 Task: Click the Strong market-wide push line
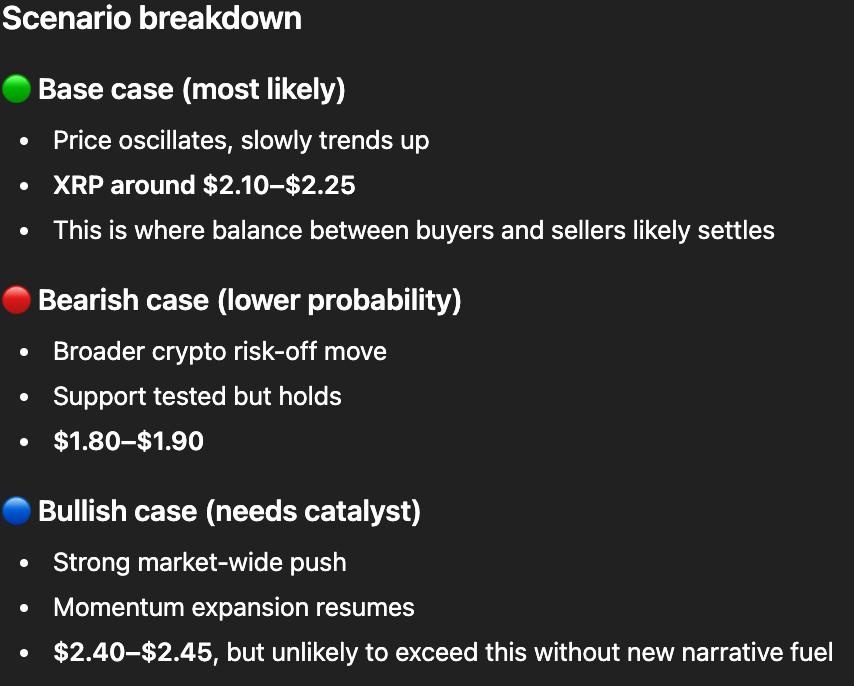point(200,562)
